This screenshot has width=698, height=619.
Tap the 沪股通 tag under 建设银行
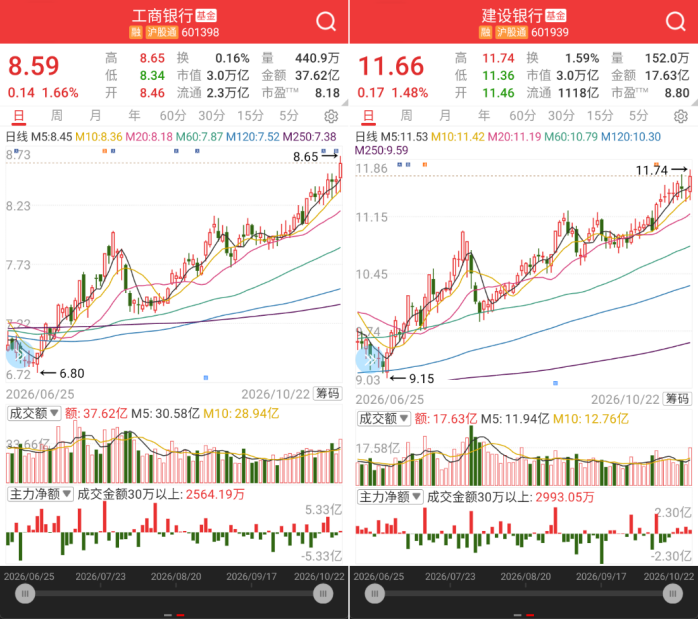coord(512,32)
